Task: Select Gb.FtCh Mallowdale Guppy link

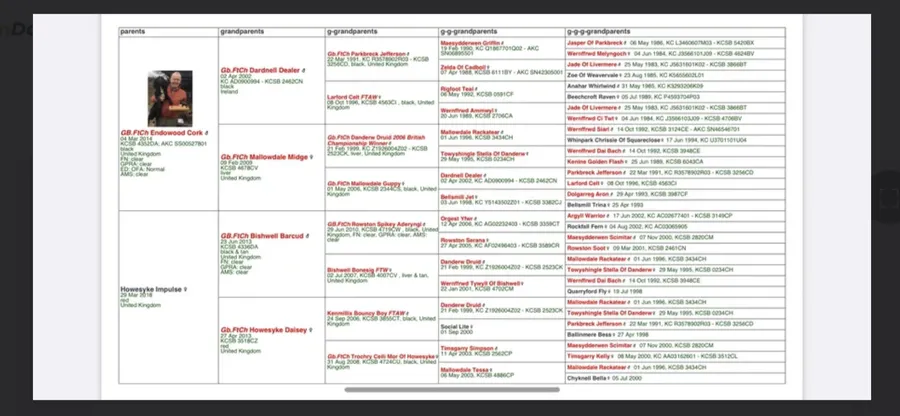Action: pos(366,183)
